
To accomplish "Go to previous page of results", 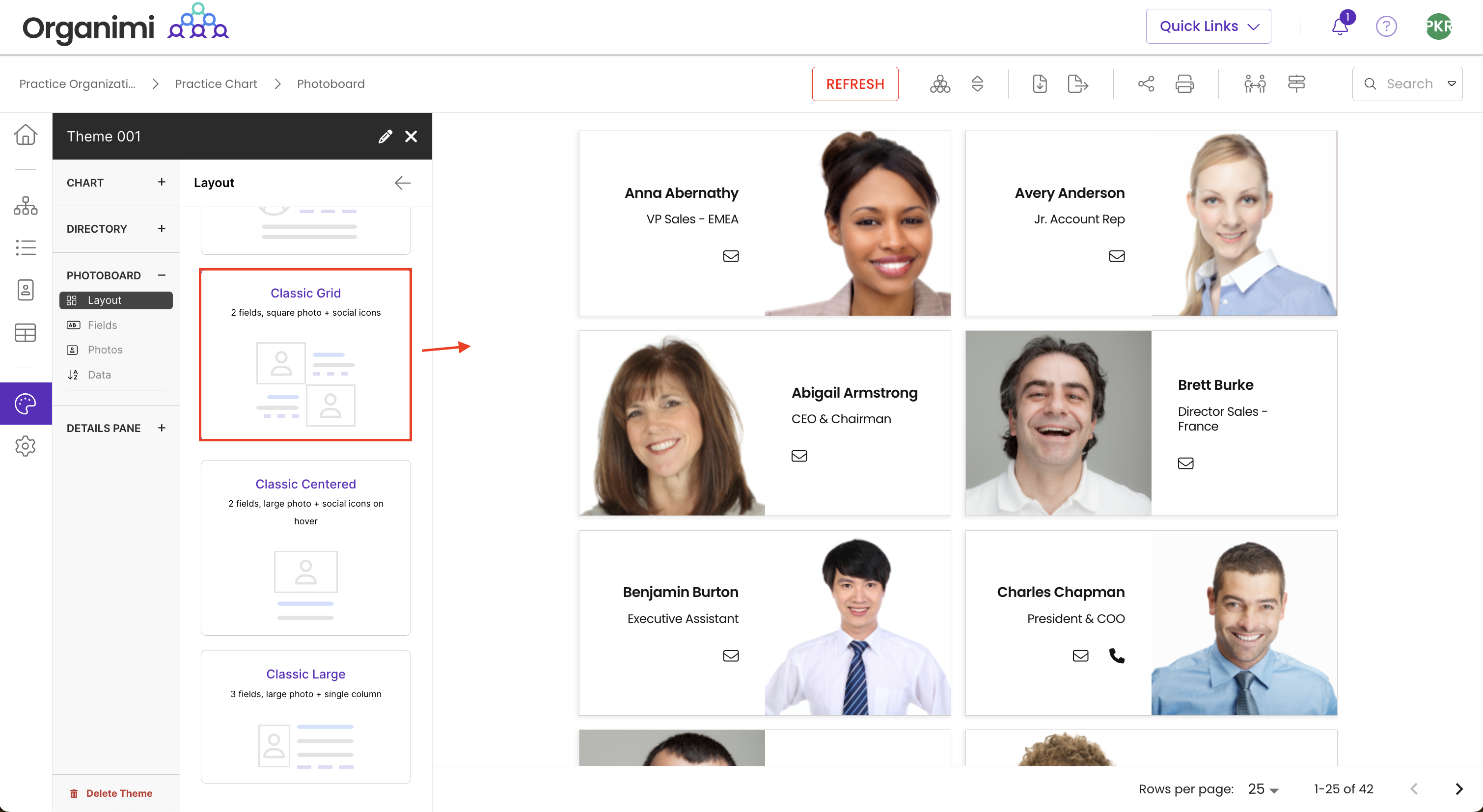I will click(1413, 788).
